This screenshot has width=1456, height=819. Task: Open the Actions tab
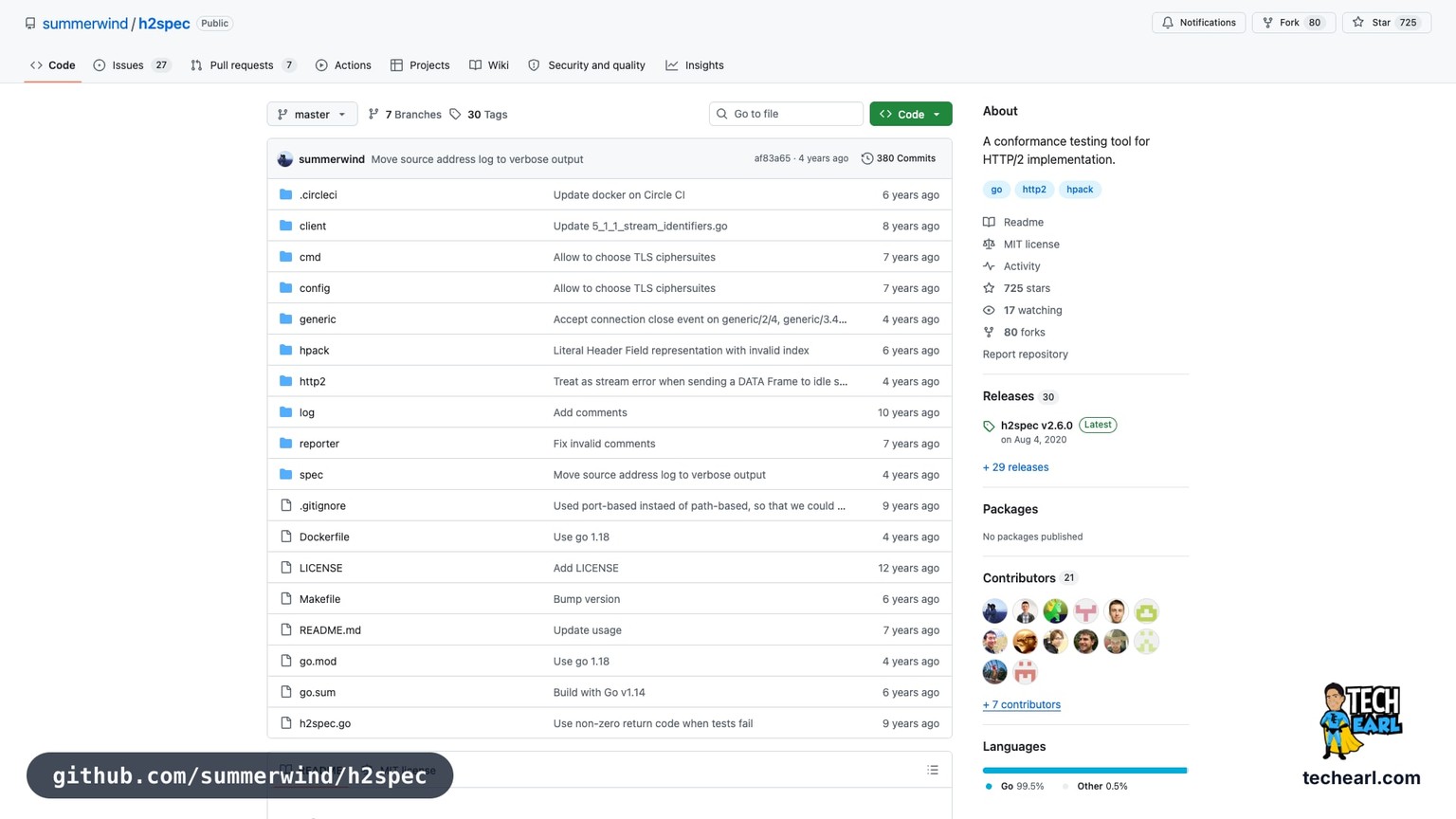click(343, 65)
